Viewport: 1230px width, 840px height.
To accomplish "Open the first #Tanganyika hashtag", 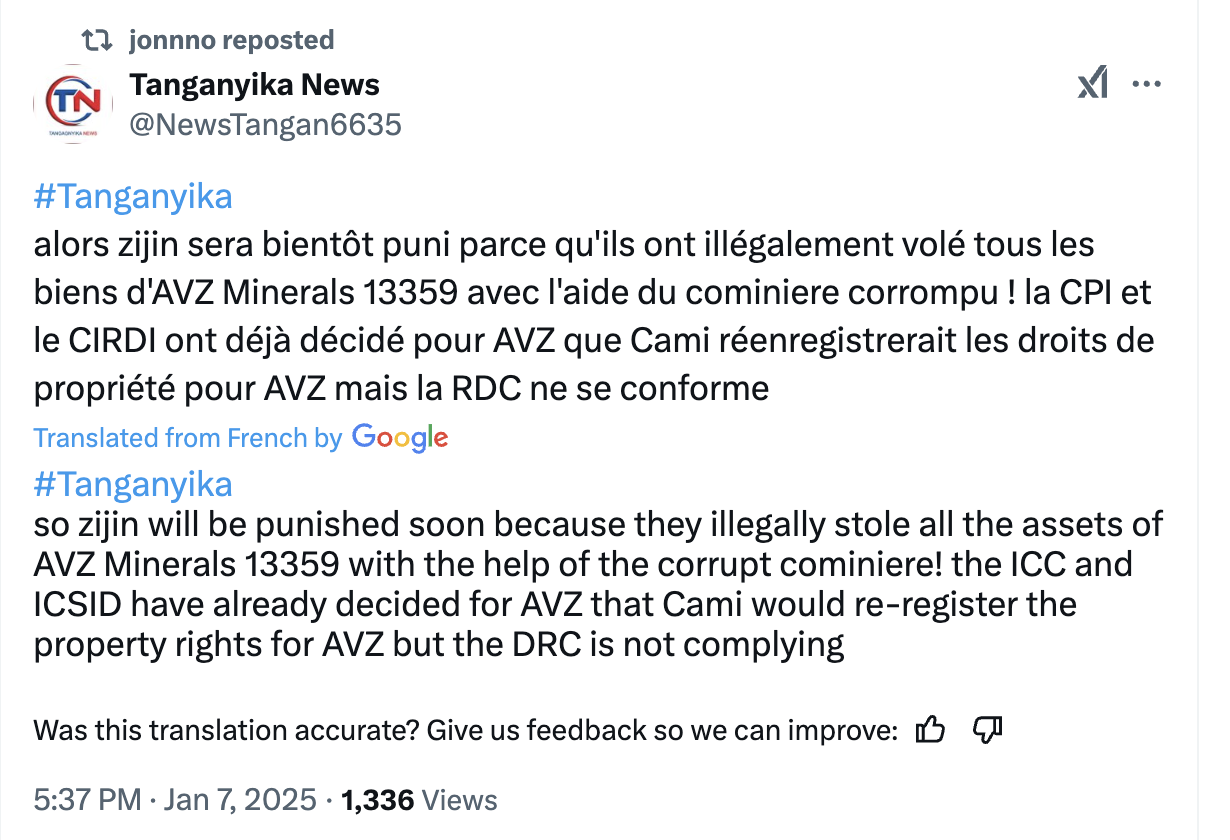I will coord(133,196).
